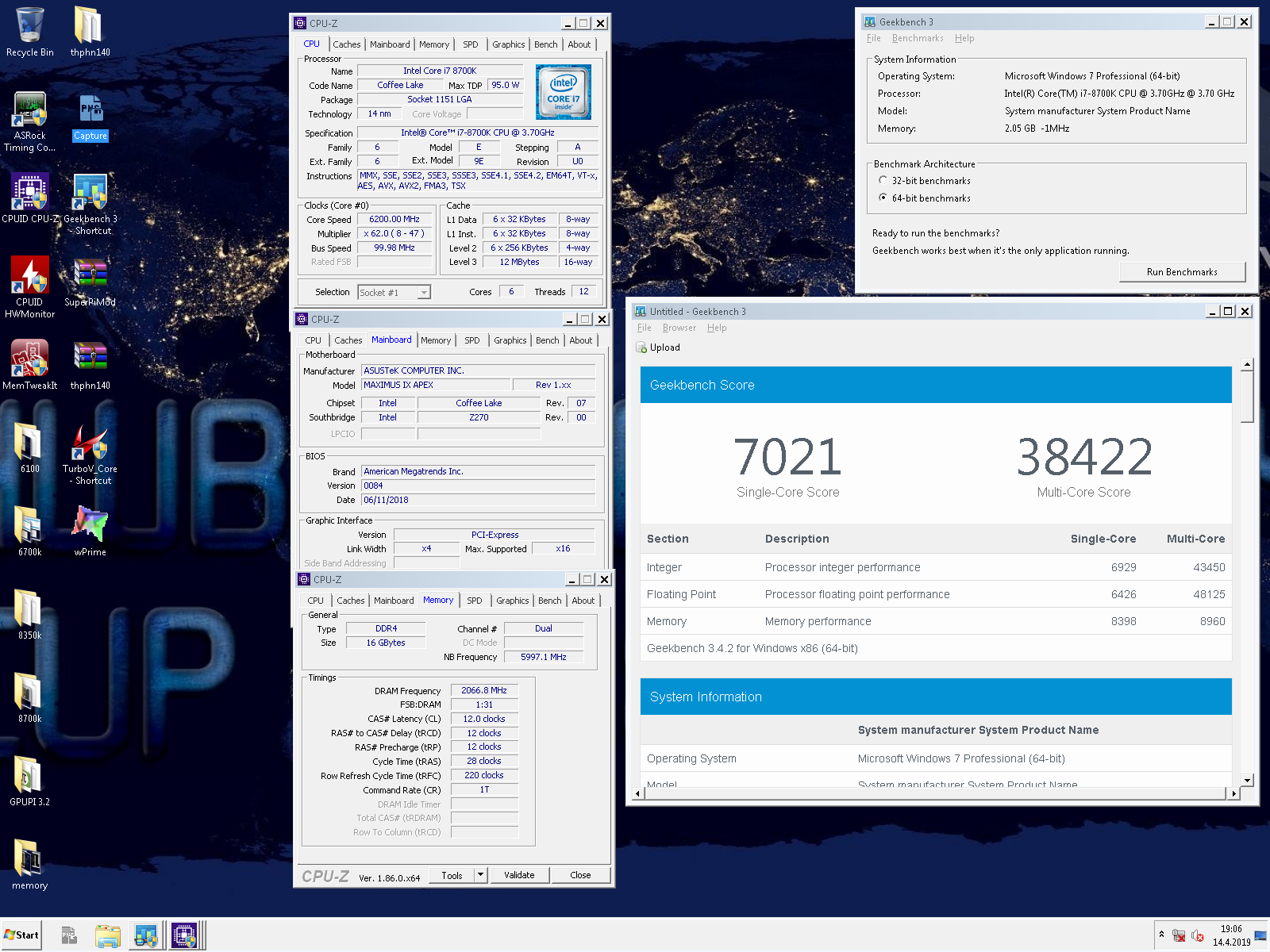This screenshot has width=1270, height=952.
Task: Switch to Bench tab in top CPU-Z window
Action: [x=546, y=44]
